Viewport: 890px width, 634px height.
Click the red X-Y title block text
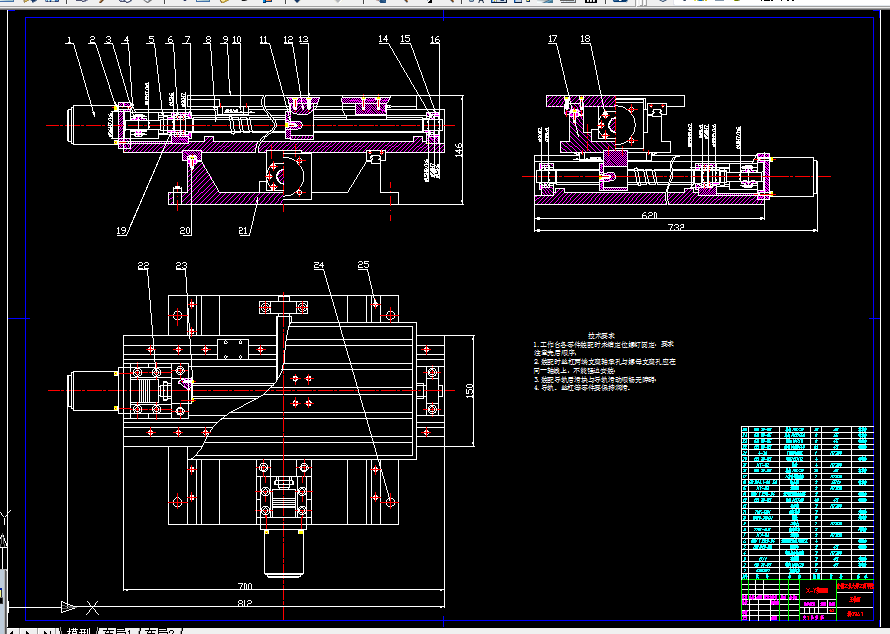(x=817, y=591)
